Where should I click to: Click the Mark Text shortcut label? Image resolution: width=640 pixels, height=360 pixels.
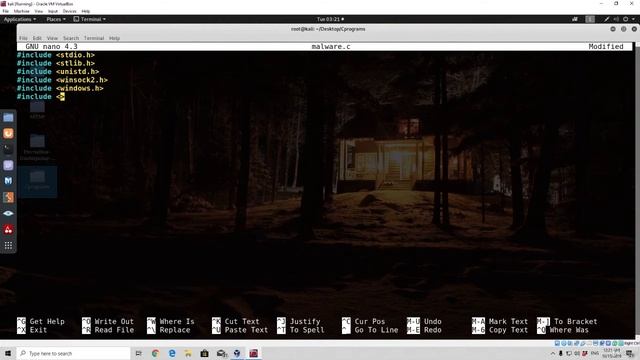pyautogui.click(x=508, y=322)
